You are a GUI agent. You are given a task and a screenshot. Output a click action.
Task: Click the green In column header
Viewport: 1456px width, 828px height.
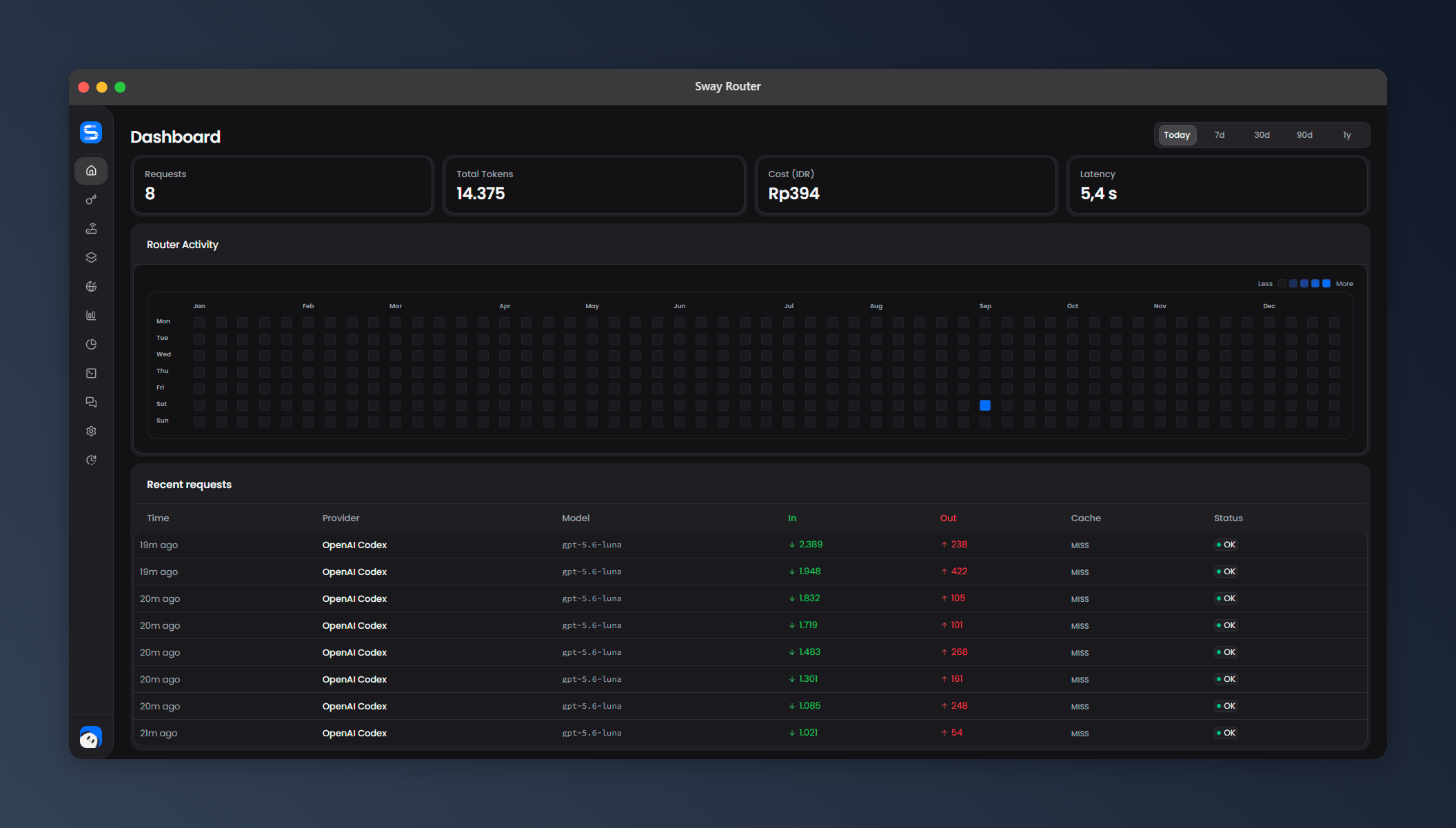tap(792, 518)
